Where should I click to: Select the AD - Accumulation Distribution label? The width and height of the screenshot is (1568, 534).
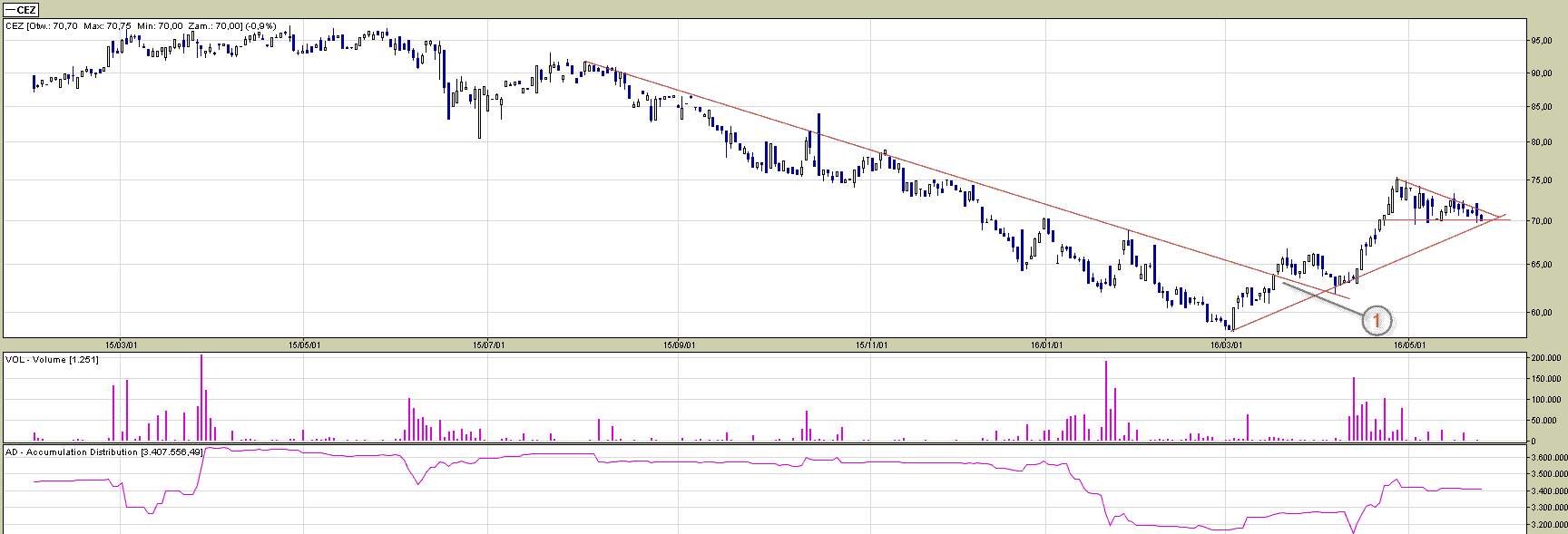click(x=103, y=451)
